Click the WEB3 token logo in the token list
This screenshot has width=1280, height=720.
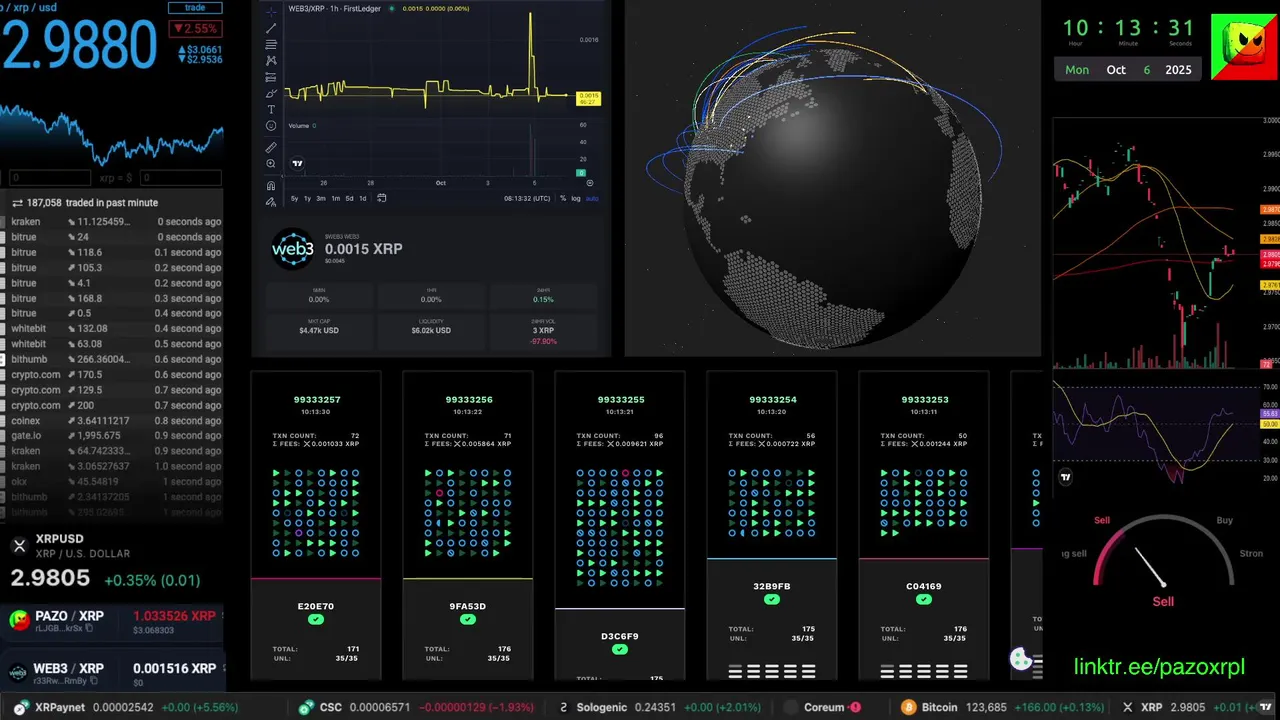point(18,673)
